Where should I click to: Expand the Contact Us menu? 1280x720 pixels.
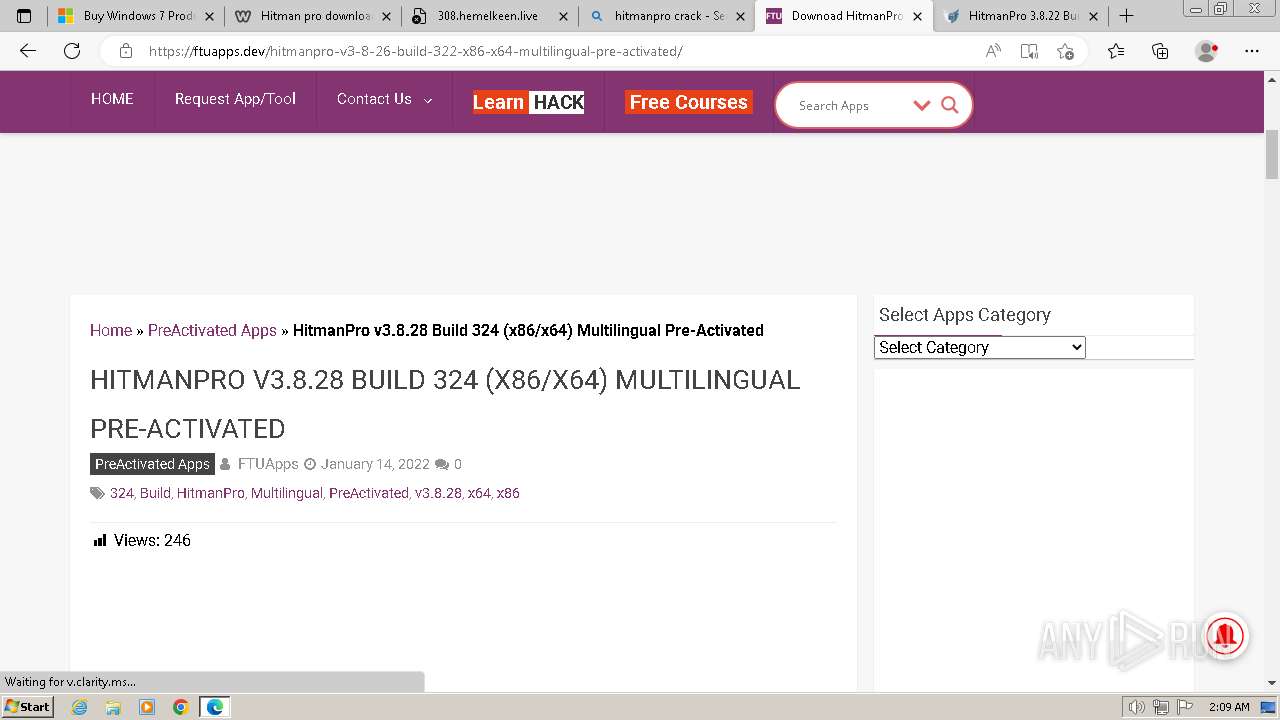pyautogui.click(x=384, y=99)
